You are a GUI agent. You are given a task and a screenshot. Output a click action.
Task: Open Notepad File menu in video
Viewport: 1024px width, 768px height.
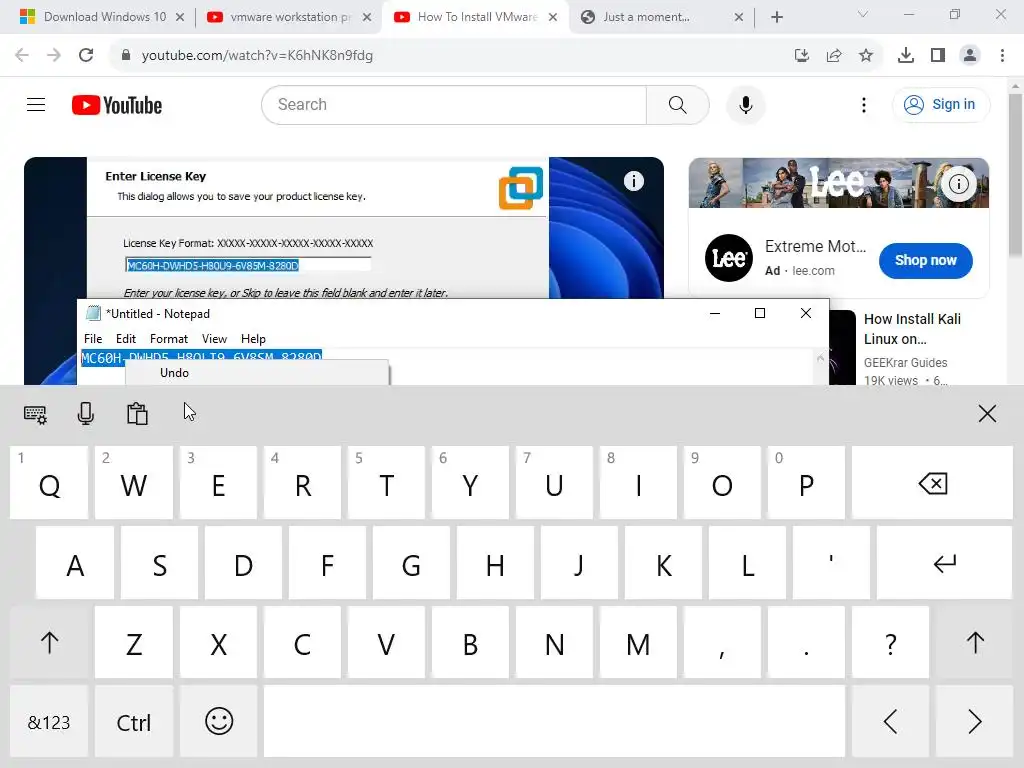click(93, 339)
